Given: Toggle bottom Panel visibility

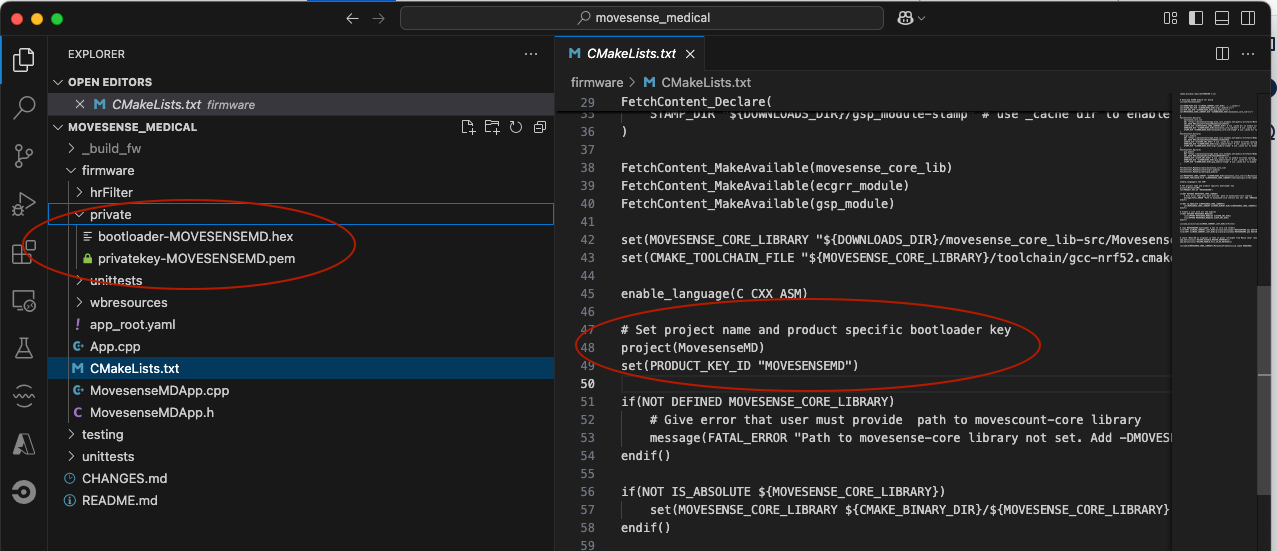Looking at the screenshot, I should point(1224,18).
